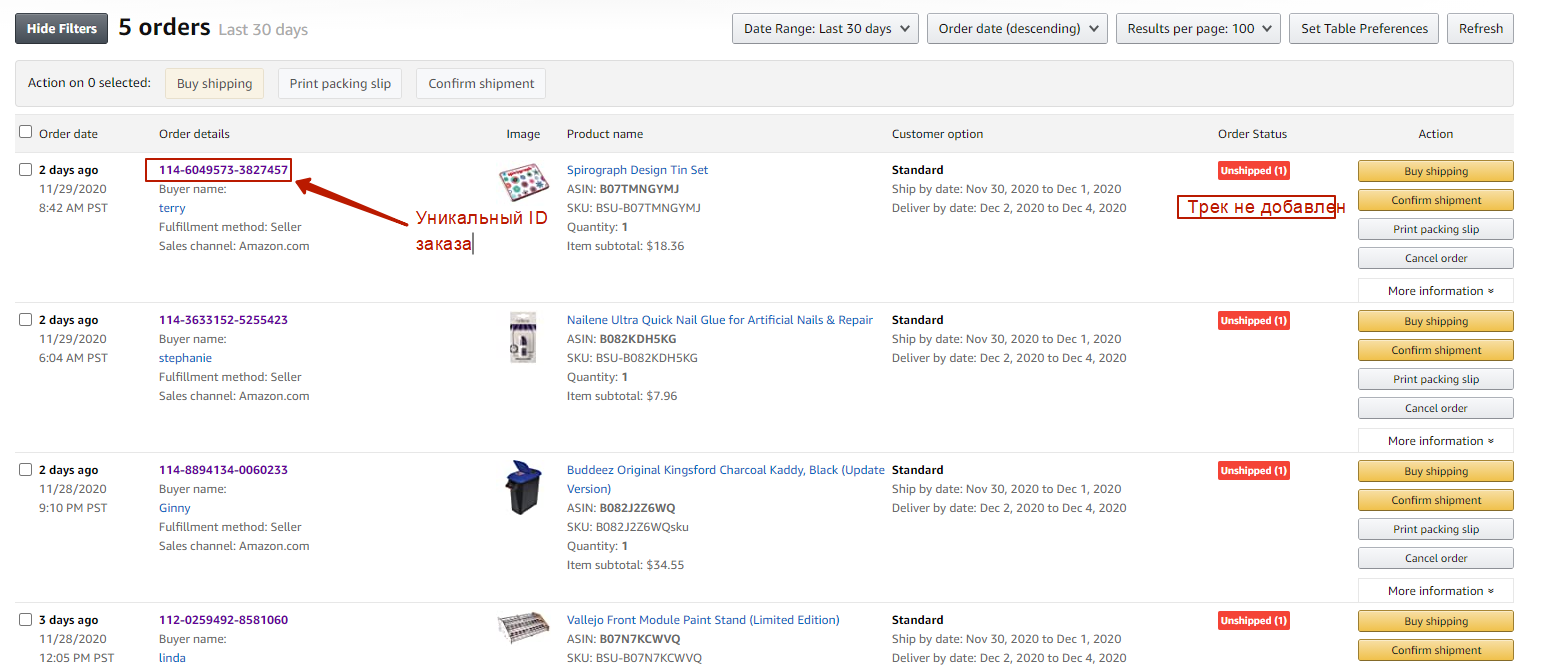
Task: Open the Buddeez Original Kingsford Charcoal Kaddy link
Action: coord(725,470)
